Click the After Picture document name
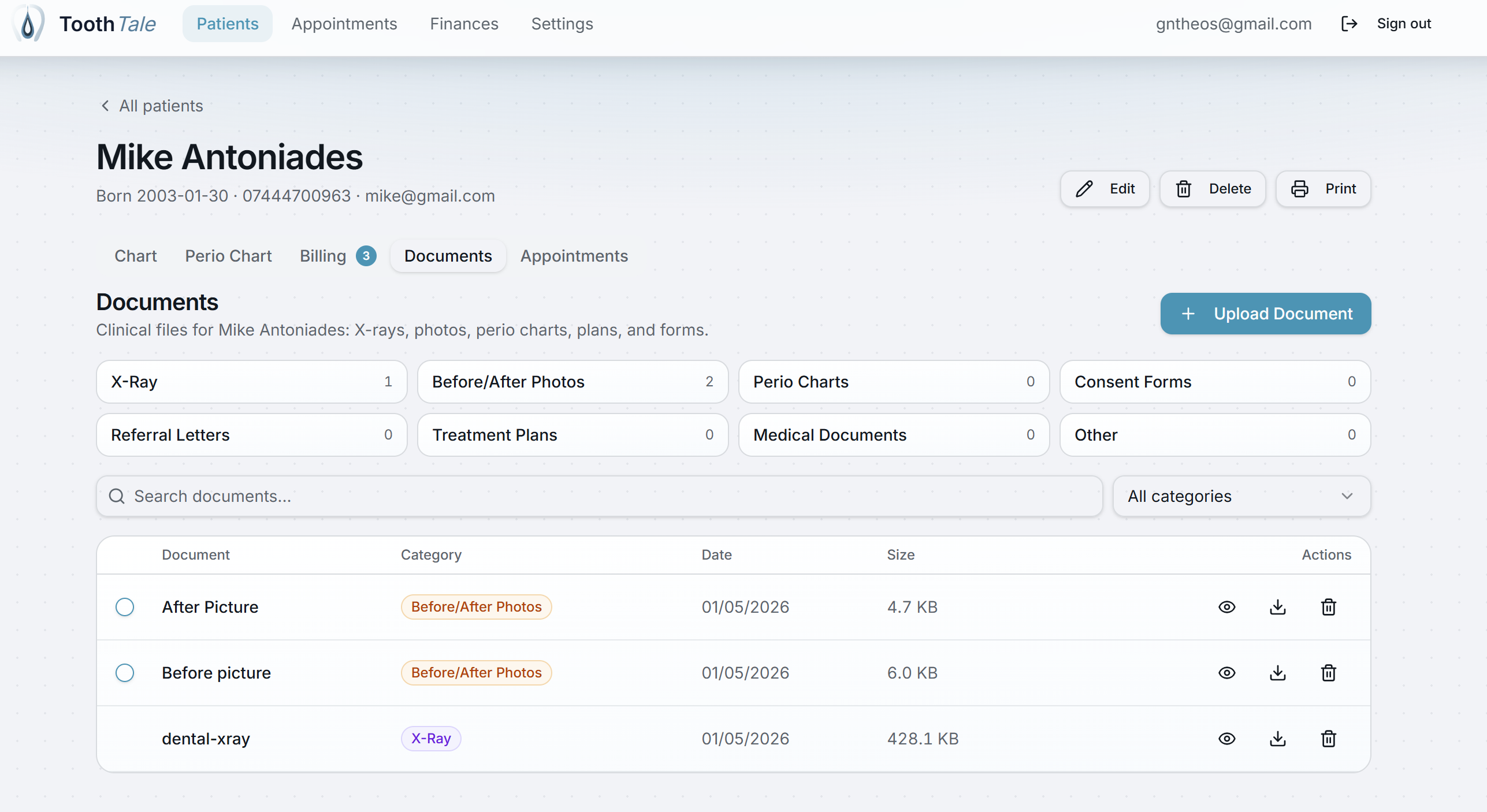The width and height of the screenshot is (1487, 812). click(x=210, y=607)
